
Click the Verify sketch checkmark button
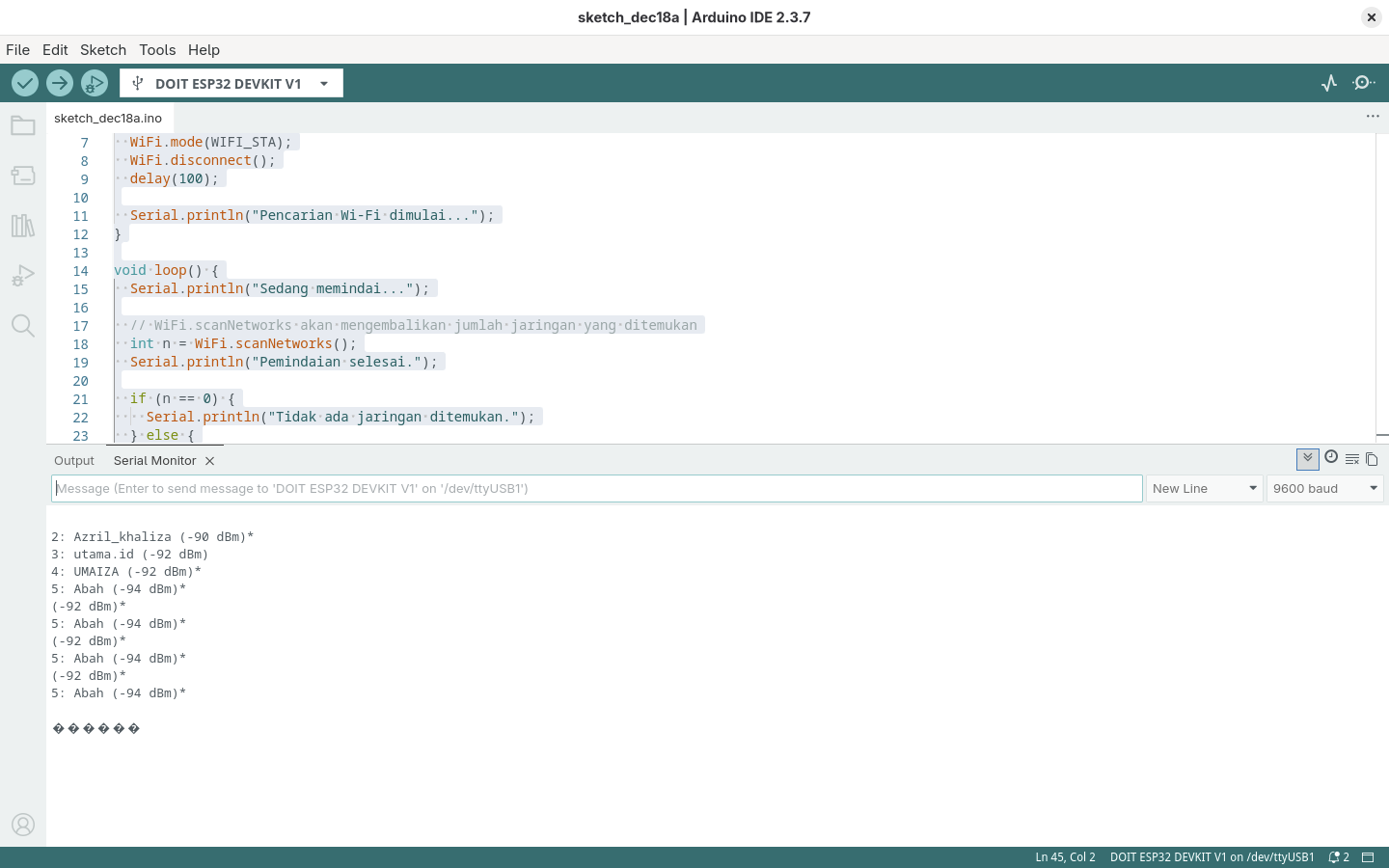(x=25, y=83)
